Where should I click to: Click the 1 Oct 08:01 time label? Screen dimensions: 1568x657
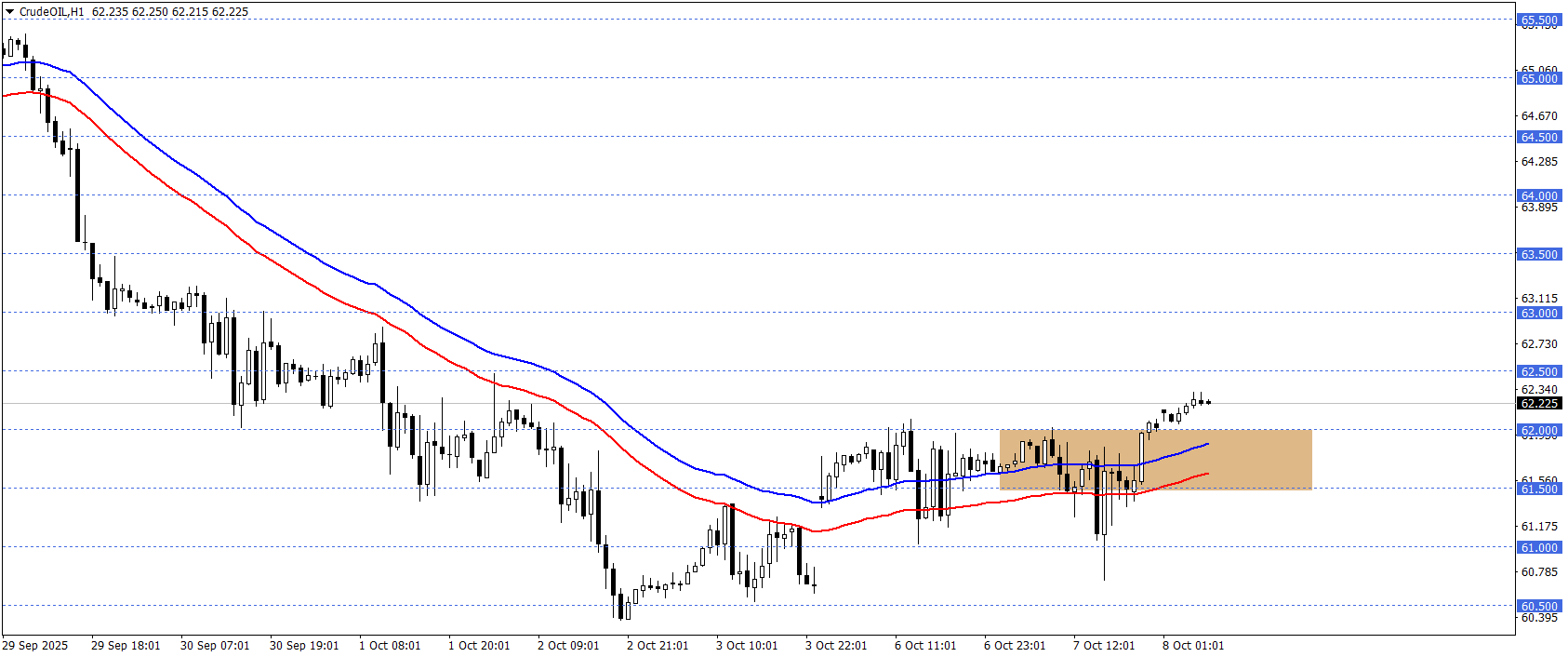(390, 646)
